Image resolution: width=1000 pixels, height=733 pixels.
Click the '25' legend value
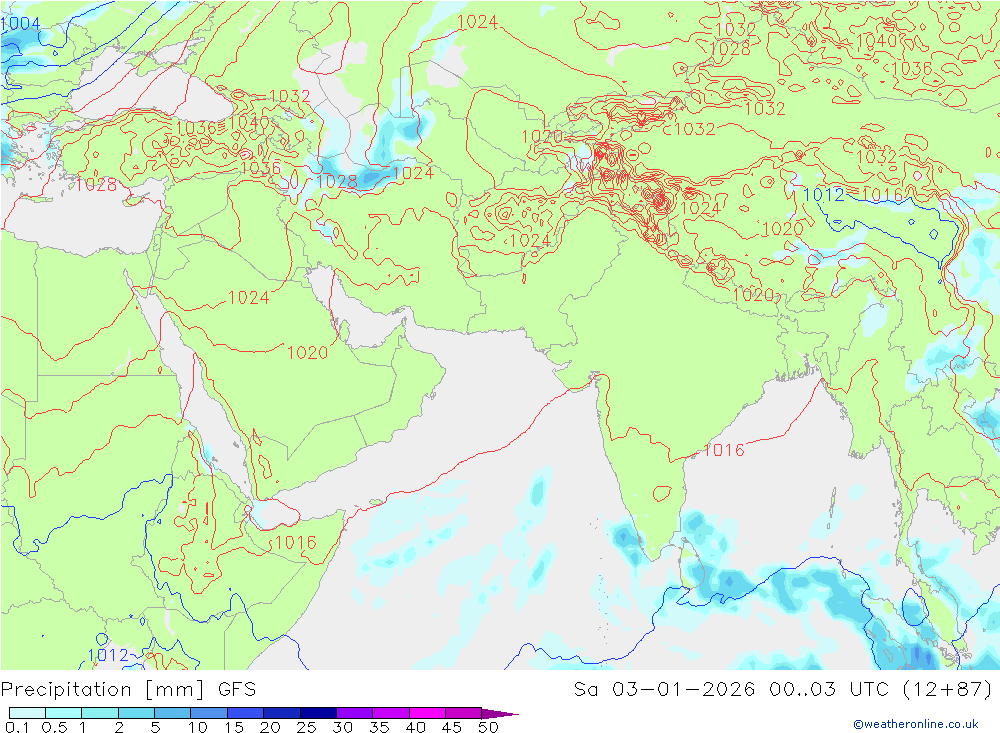click(307, 727)
